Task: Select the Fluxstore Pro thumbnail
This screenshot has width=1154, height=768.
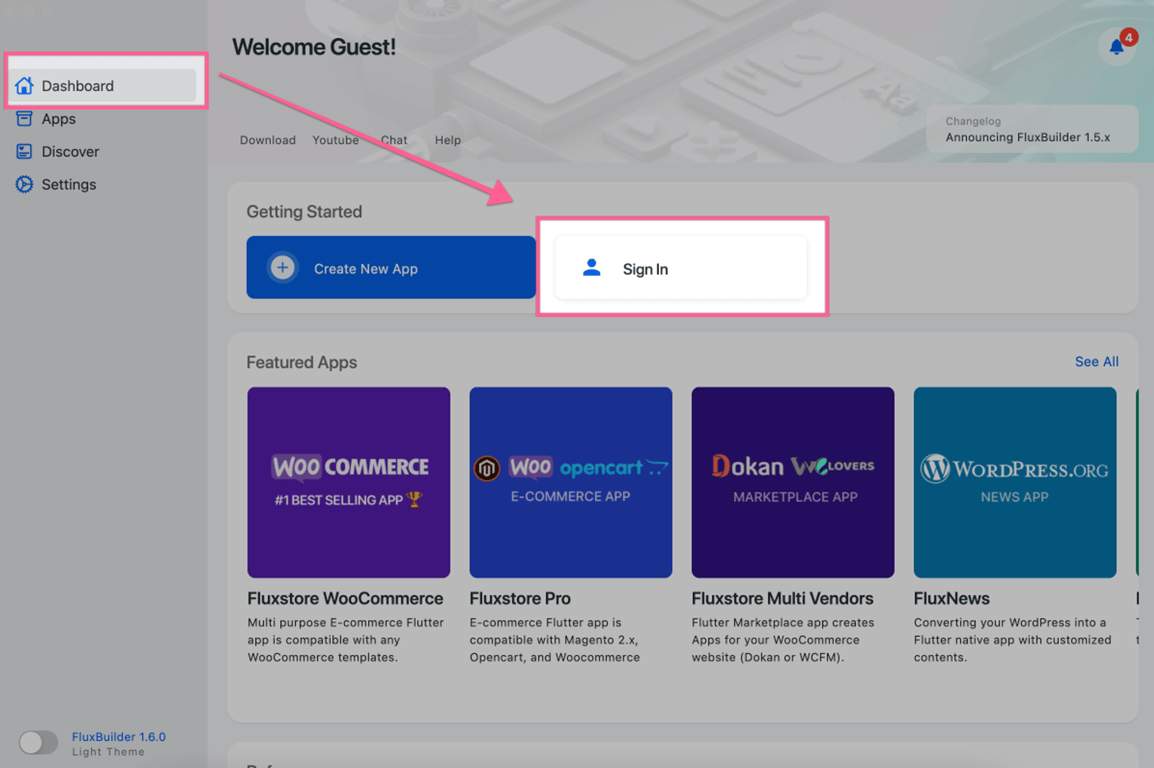Action: 571,483
